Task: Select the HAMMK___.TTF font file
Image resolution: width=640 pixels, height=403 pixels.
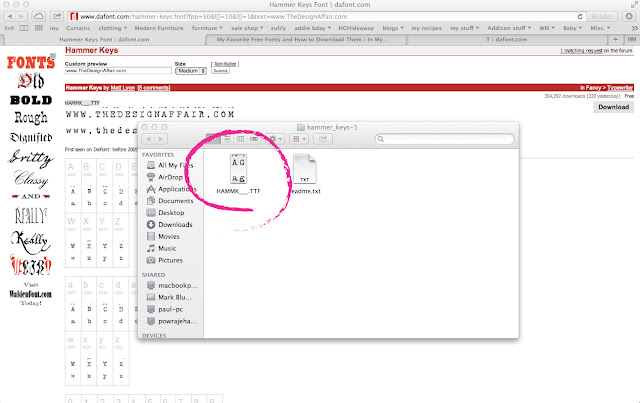Action: coord(238,174)
